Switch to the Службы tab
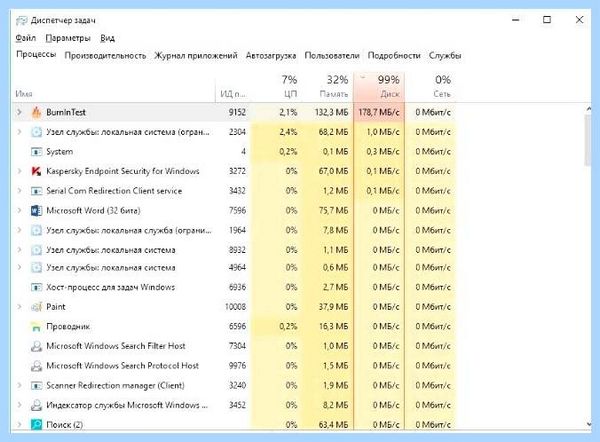The width and height of the screenshot is (600, 442). (x=445, y=56)
